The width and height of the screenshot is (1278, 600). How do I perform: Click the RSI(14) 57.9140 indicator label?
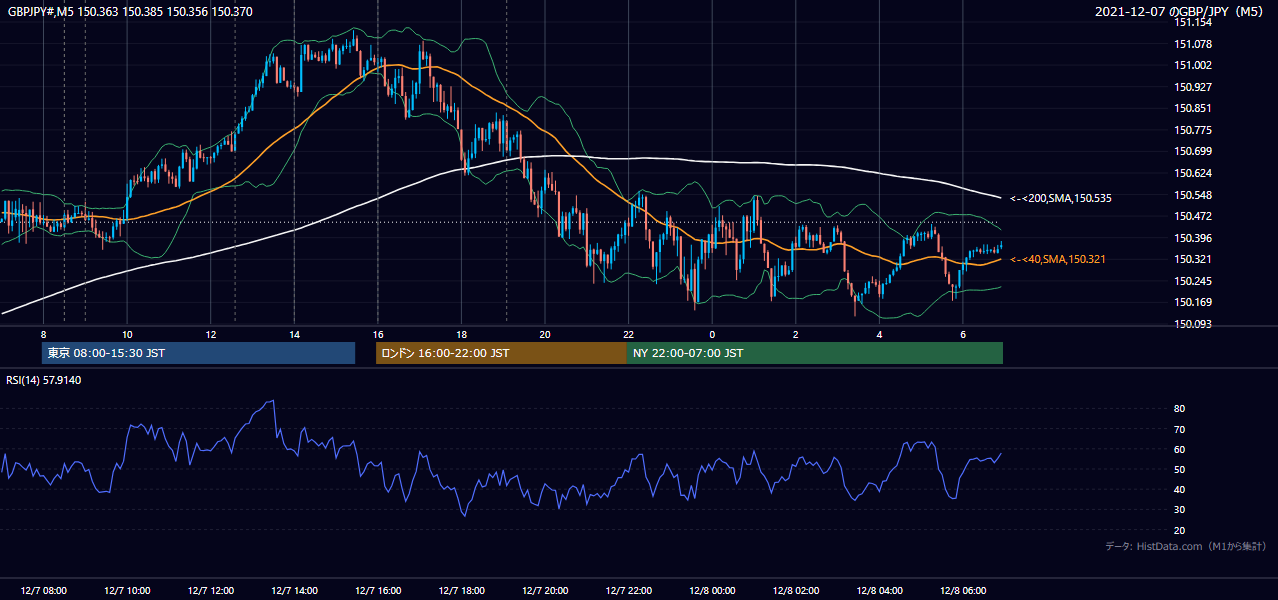point(44,380)
